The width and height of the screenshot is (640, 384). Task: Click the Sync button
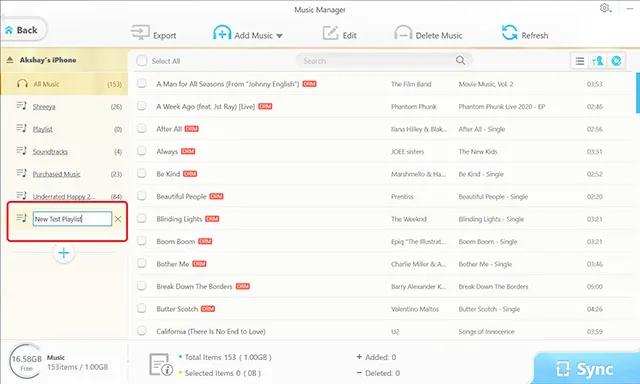point(586,368)
